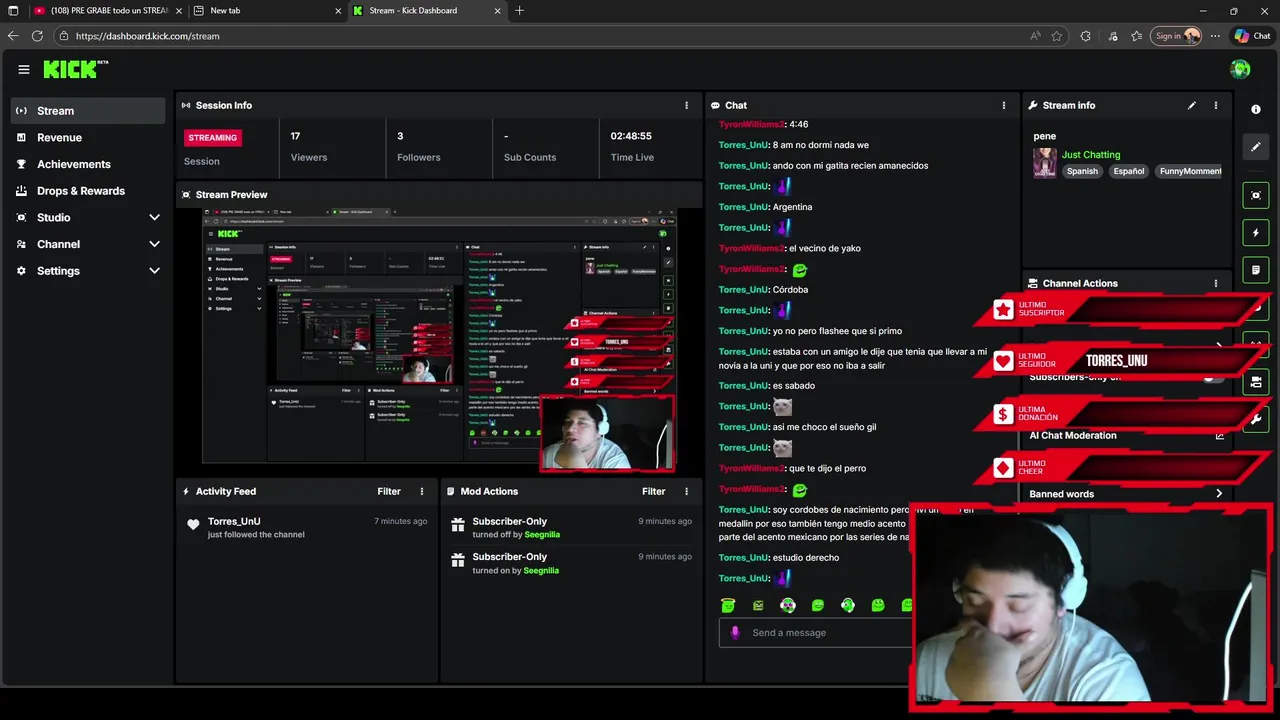This screenshot has width=1280, height=720.
Task: Click the Spanish tag chip
Action: click(x=1082, y=171)
